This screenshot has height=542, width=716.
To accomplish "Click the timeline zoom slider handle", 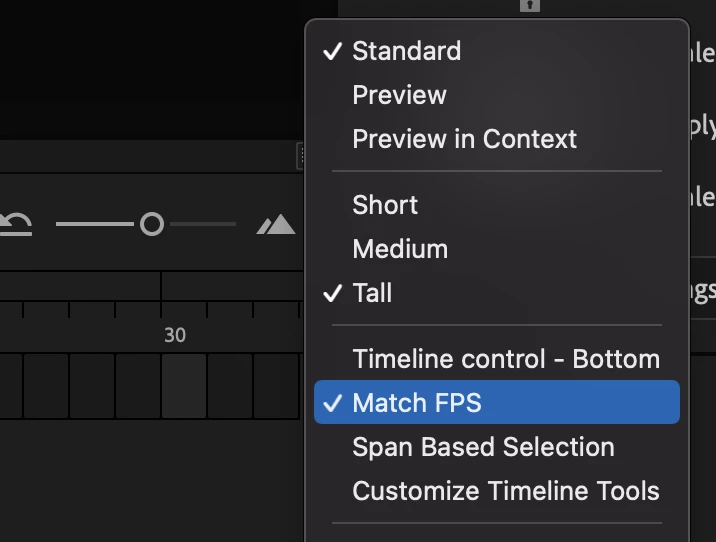I will coord(151,224).
